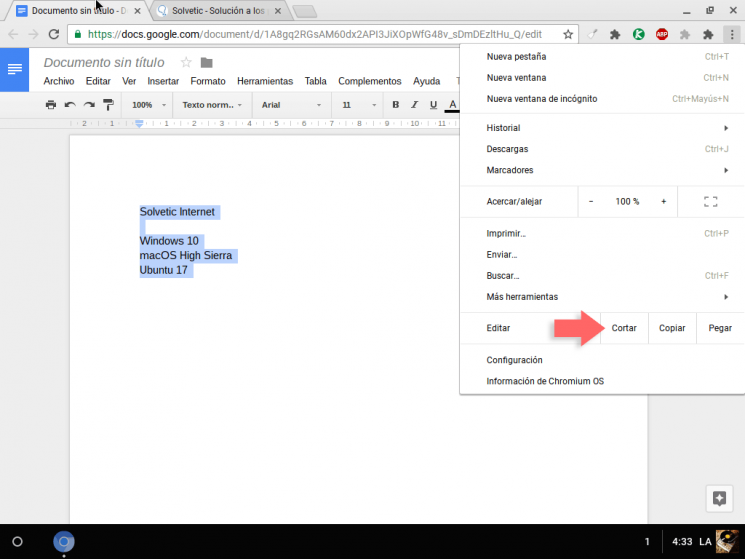Viewport: 745px width, 559px height.
Task: Decrease zoom with the minus button
Action: (x=591, y=201)
